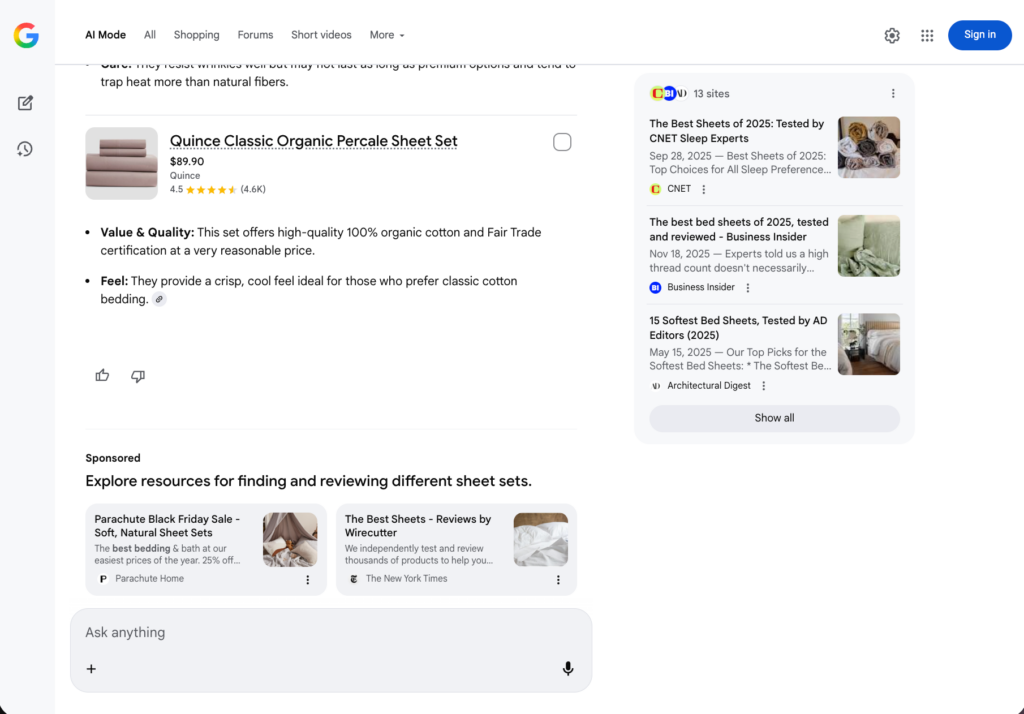Open Business Insider best bed sheets article
1024x714 pixels.
739,229
